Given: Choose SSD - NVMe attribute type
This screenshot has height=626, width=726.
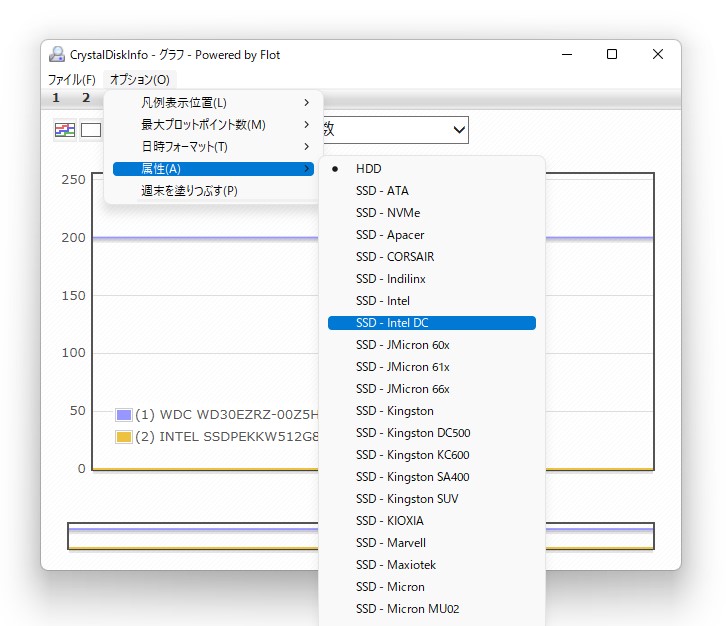Looking at the screenshot, I should click(x=432, y=213).
